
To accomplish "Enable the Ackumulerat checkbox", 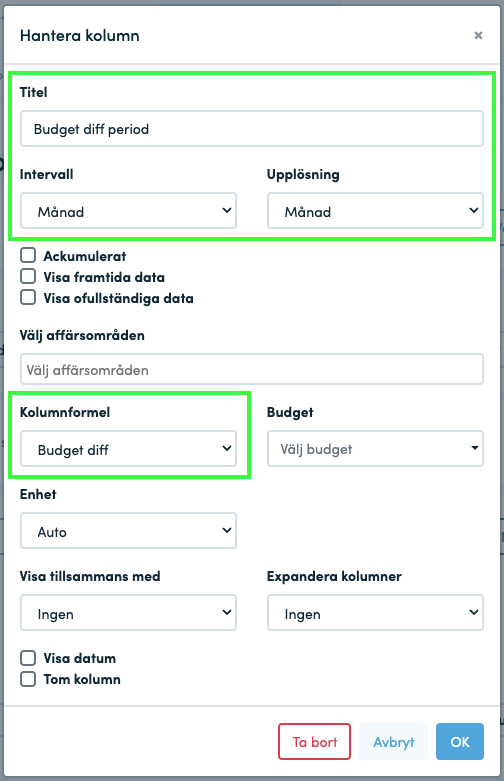I will tap(28, 255).
